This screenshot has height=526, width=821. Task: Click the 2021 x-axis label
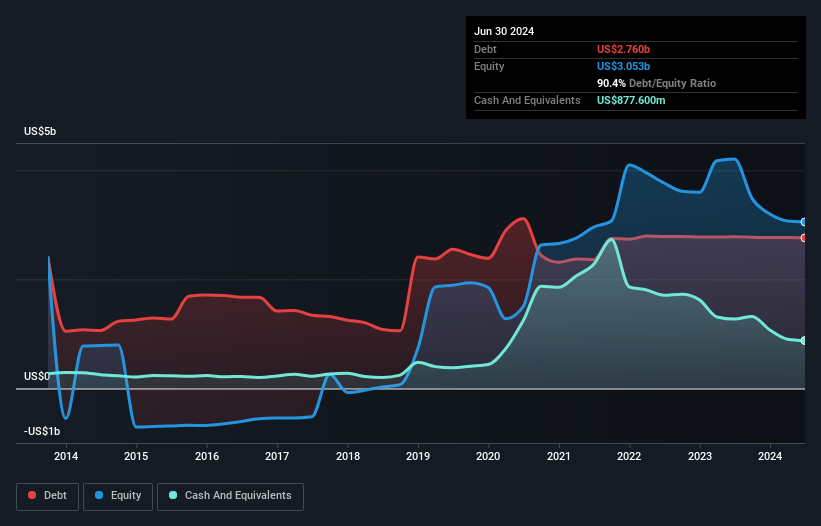pos(559,456)
